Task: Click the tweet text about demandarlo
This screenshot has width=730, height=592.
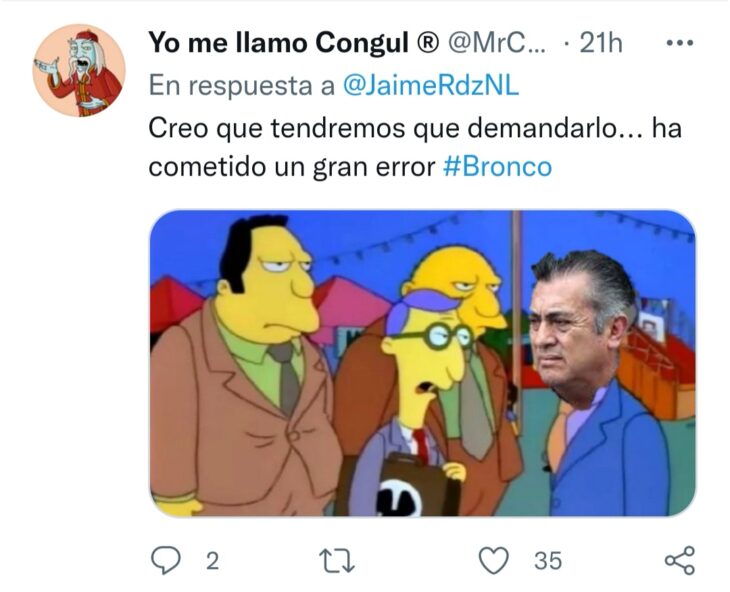Action: click(415, 148)
